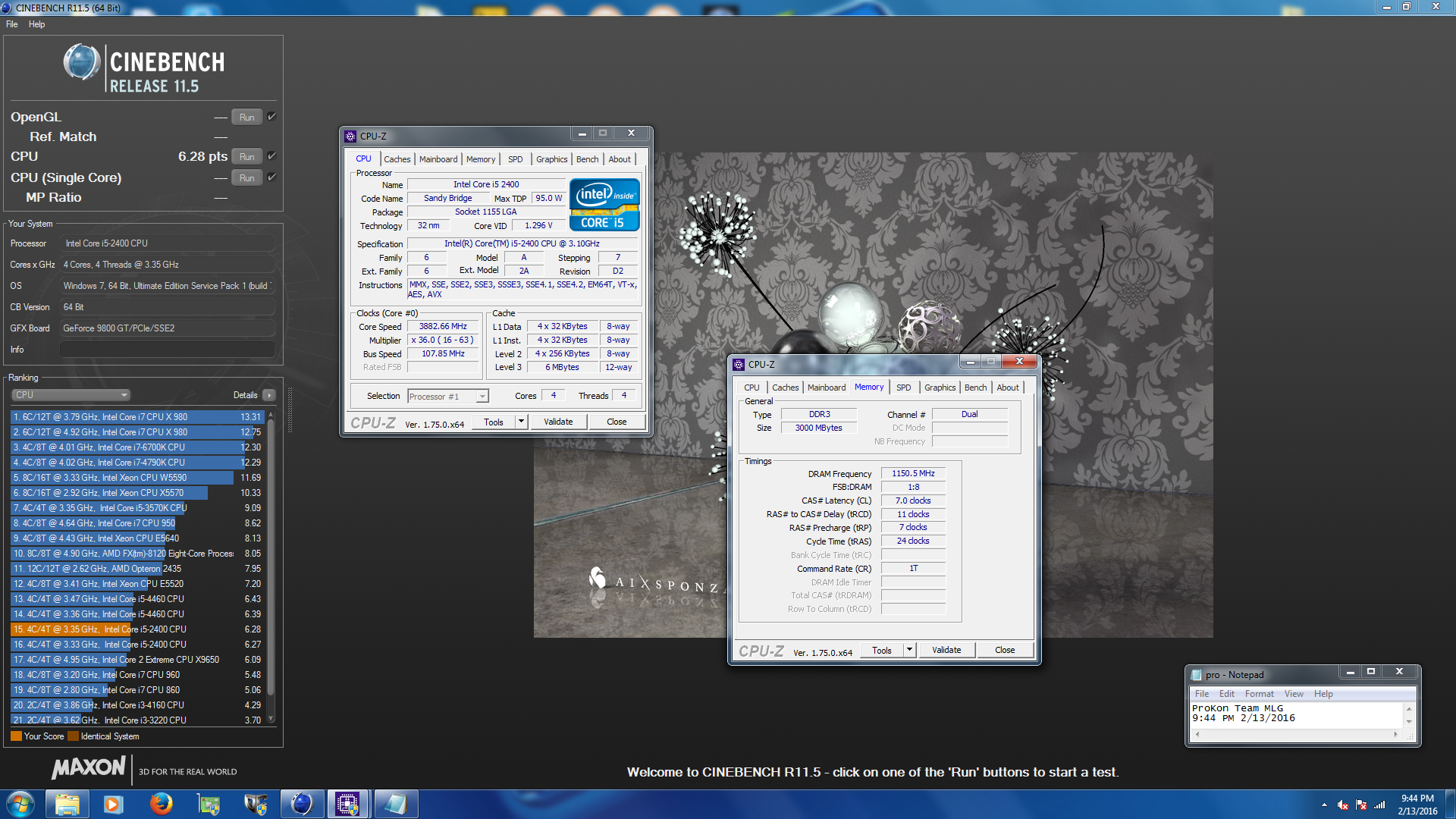Click the Cinebench globe logo

82,63
